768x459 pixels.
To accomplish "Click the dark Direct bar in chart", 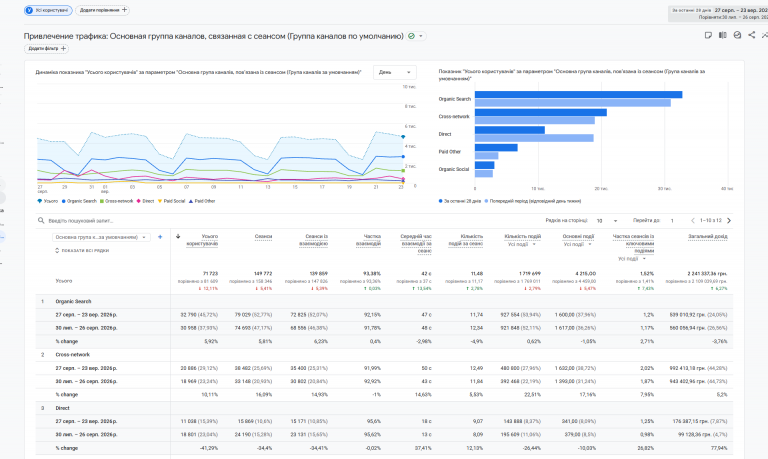I will (x=509, y=130).
